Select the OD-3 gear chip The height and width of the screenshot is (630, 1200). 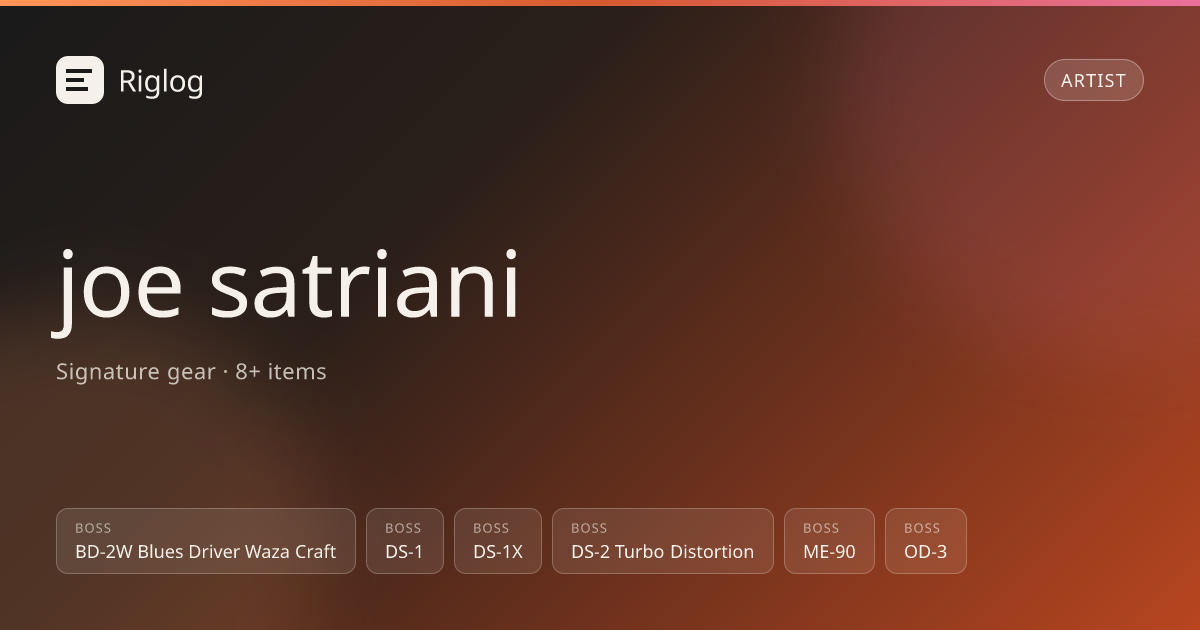click(926, 541)
